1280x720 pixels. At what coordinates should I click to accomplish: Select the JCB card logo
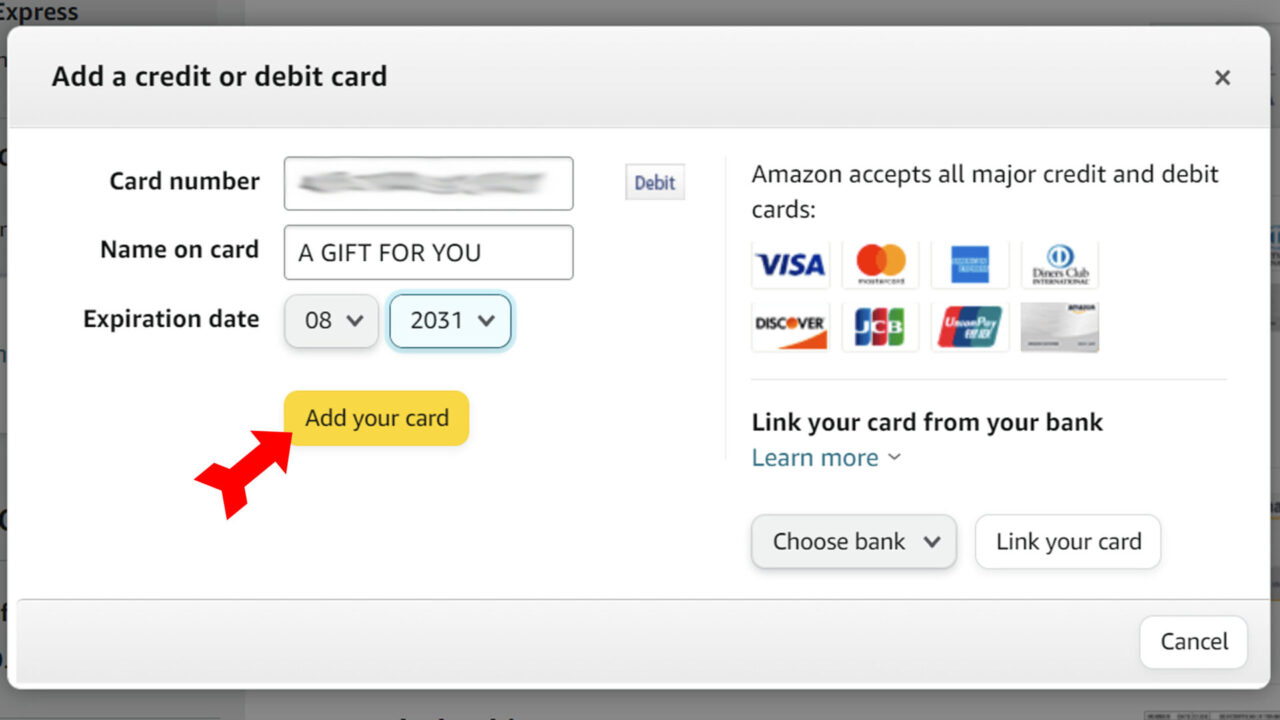(x=880, y=327)
